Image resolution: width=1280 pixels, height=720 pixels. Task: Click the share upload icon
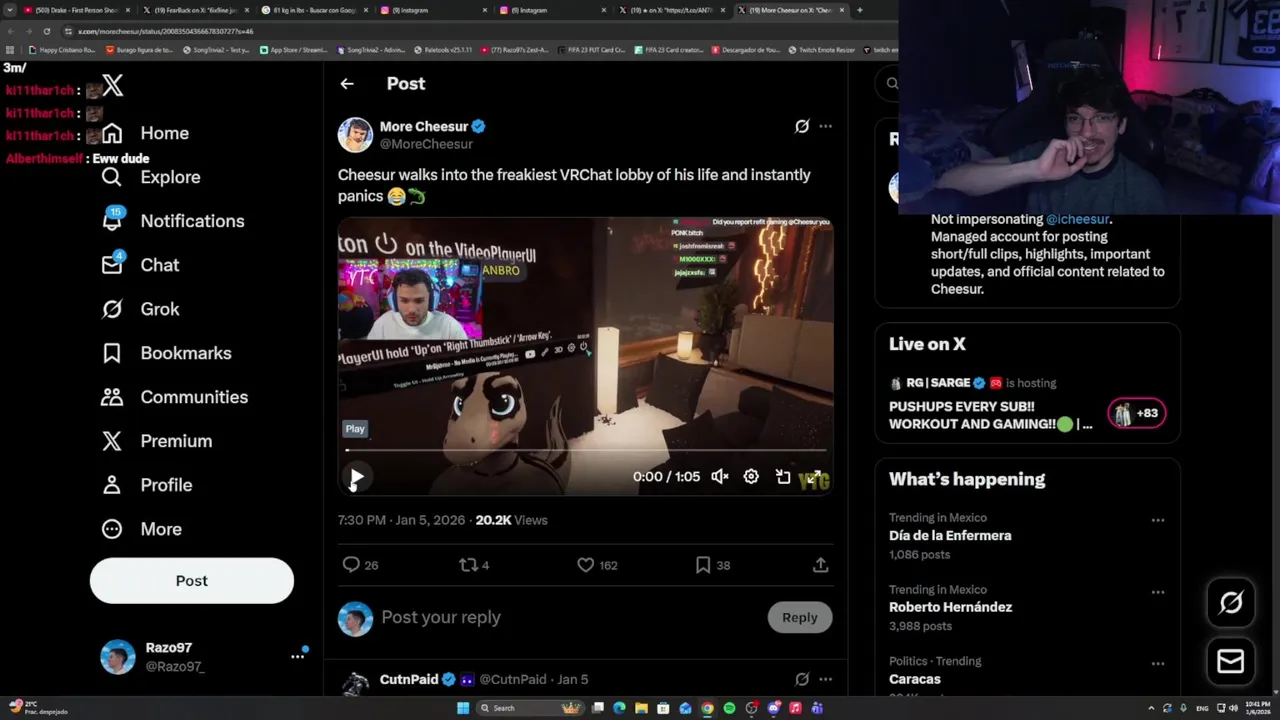pyautogui.click(x=820, y=565)
